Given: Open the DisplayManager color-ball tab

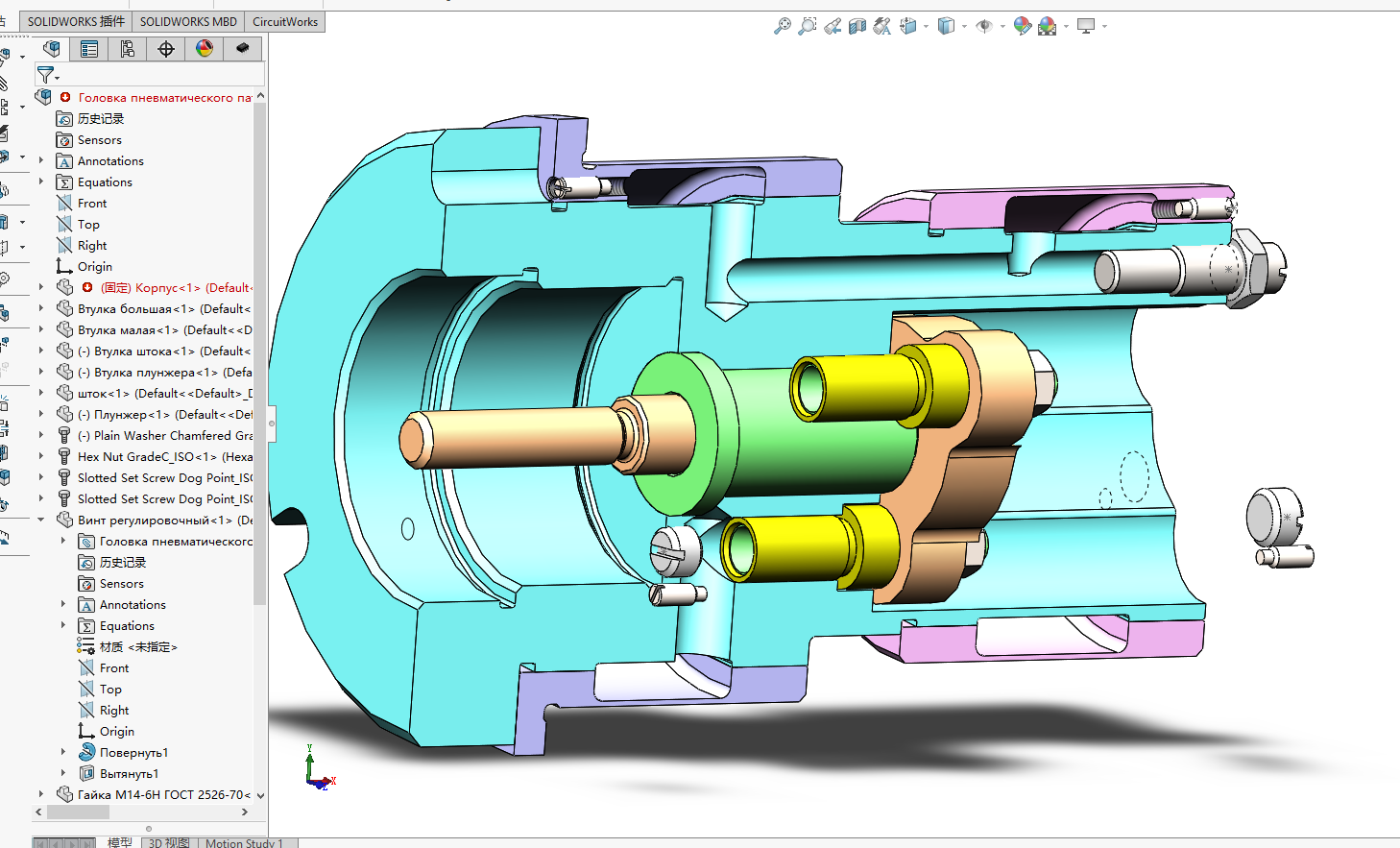Looking at the screenshot, I should pyautogui.click(x=205, y=49).
